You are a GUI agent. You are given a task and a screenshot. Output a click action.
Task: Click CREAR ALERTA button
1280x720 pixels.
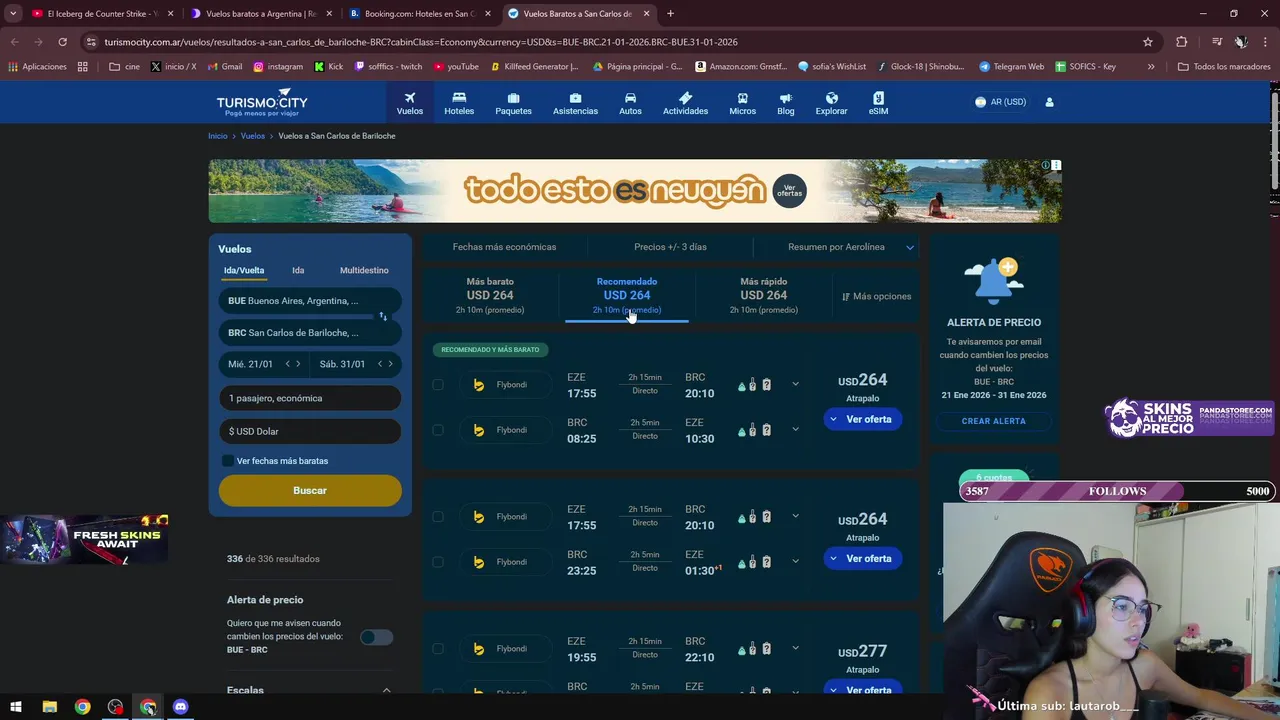point(994,421)
